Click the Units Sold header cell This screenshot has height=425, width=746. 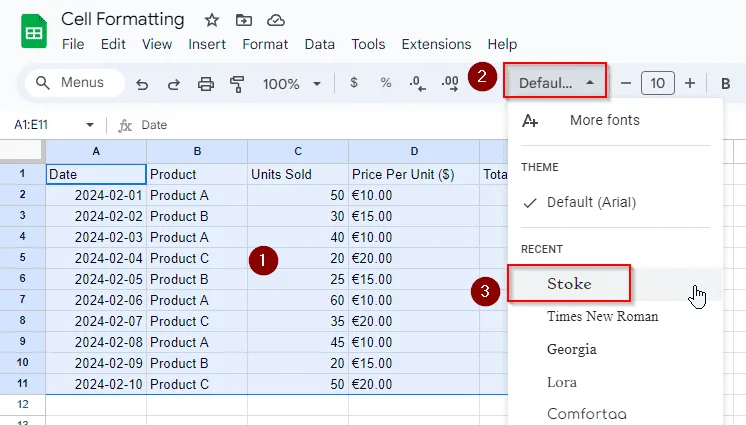(298, 174)
